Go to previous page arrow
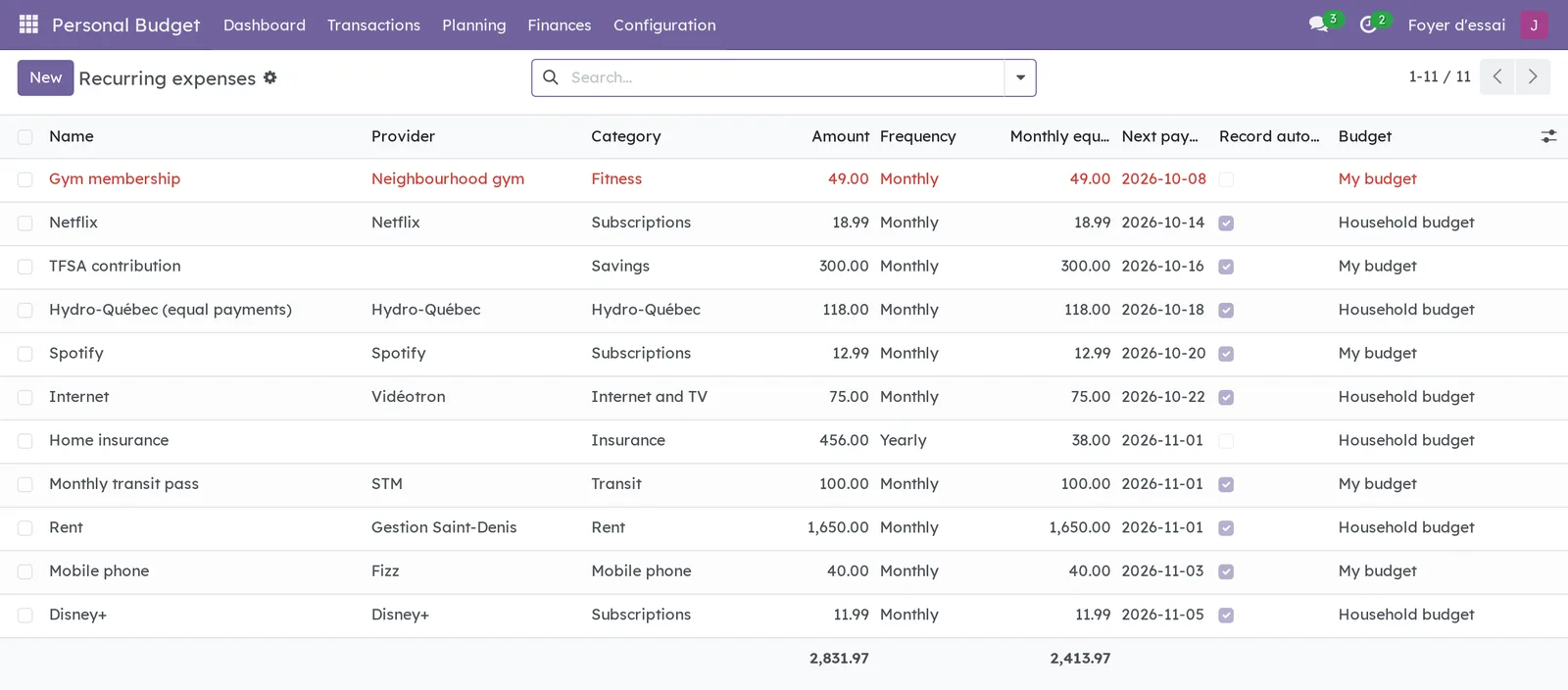Screen dimensions: 1568x690 pyautogui.click(x=1496, y=76)
